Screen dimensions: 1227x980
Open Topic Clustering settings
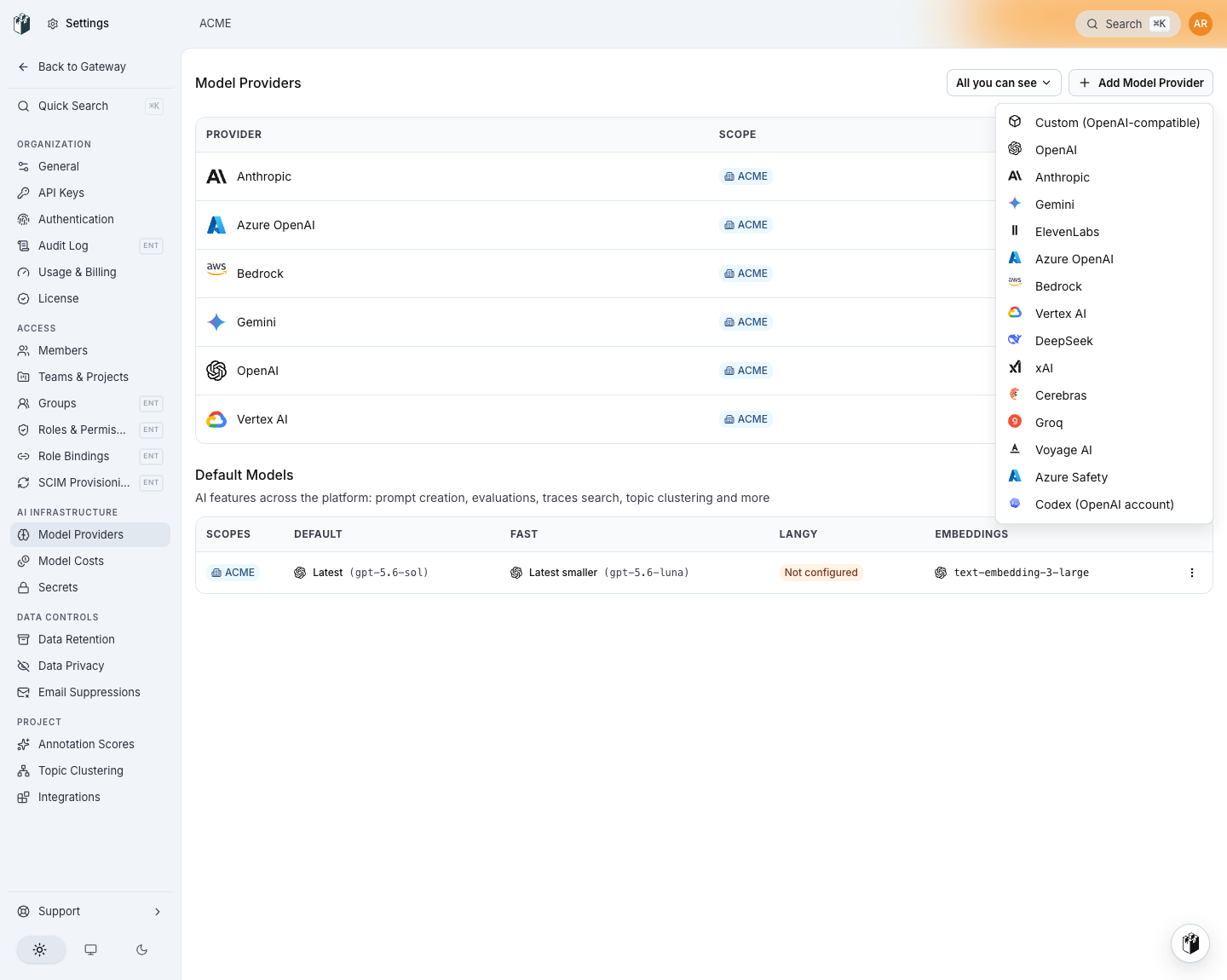90,771
